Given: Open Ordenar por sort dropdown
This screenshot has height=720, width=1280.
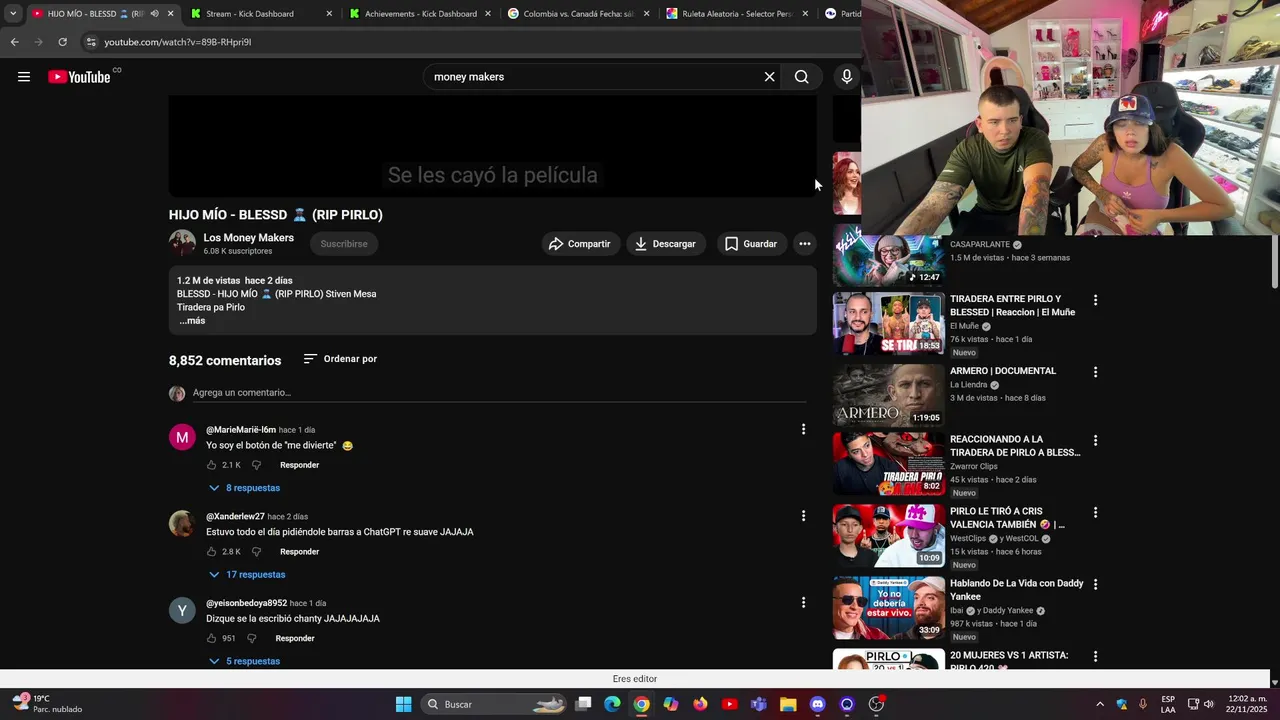Looking at the screenshot, I should coord(340,359).
